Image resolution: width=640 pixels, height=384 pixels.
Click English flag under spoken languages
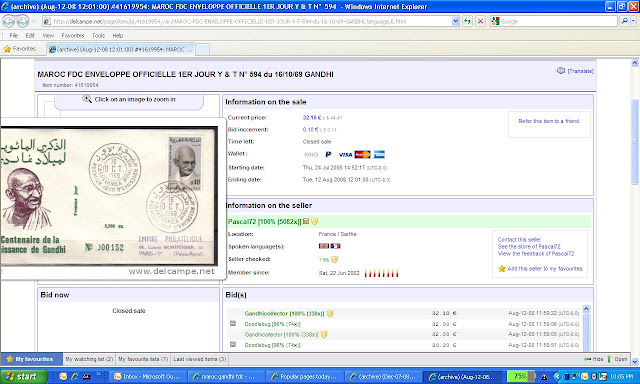pyautogui.click(x=324, y=246)
